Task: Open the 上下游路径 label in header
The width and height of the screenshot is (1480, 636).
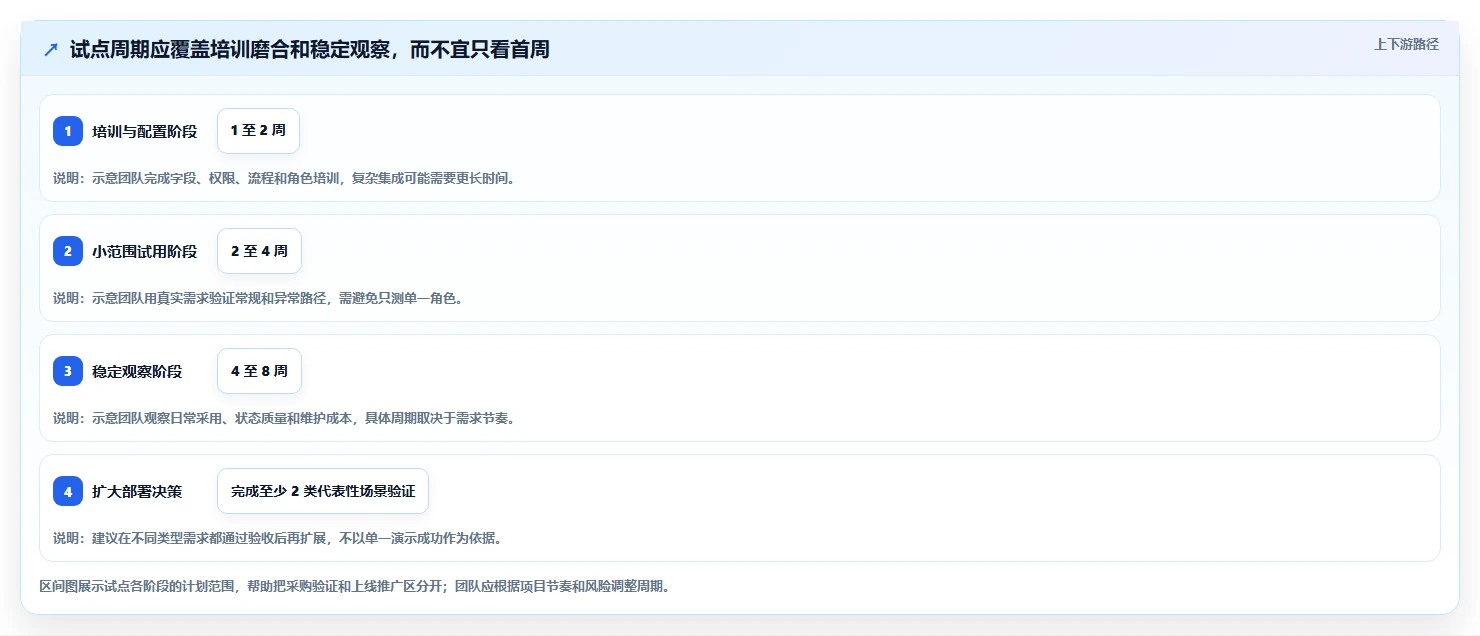Action: [1406, 44]
